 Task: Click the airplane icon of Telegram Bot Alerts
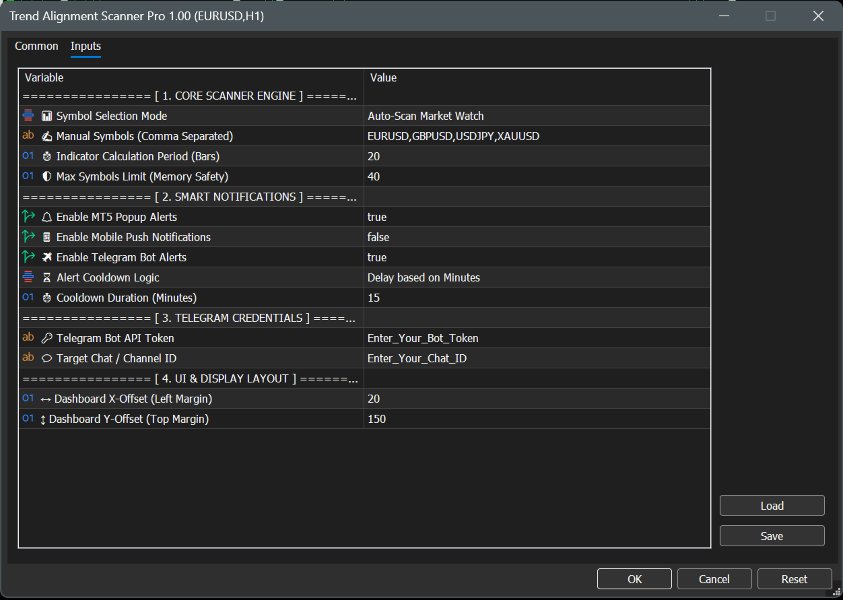click(x=47, y=258)
